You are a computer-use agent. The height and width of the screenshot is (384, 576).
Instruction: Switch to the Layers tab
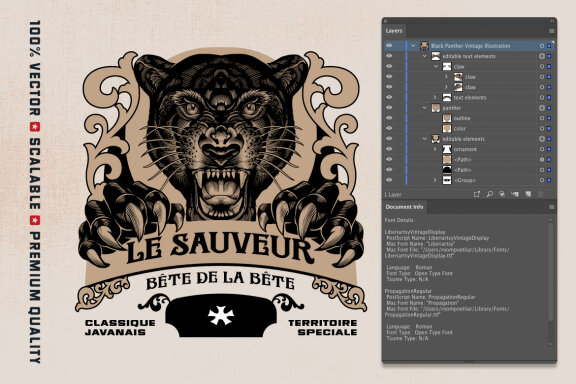[x=394, y=31]
